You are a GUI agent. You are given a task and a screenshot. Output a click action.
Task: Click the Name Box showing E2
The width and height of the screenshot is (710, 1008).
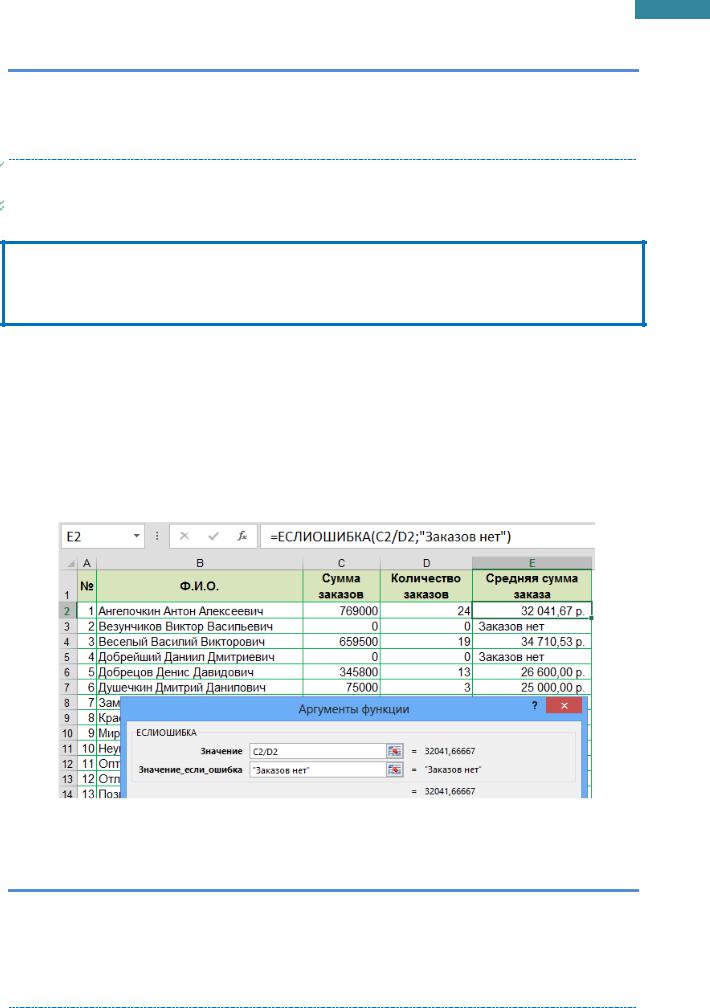[95, 536]
